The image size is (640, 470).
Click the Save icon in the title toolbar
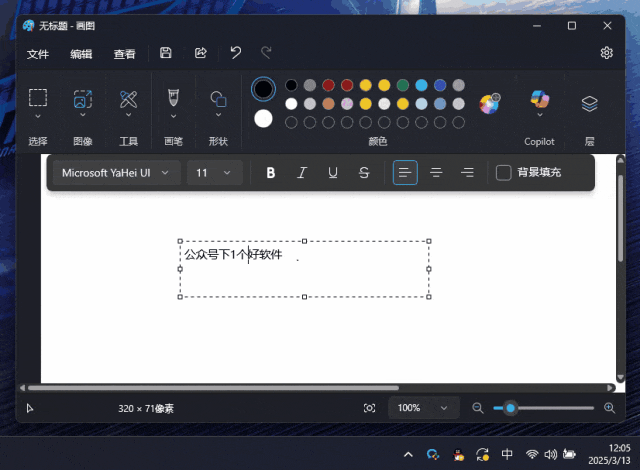[165, 53]
